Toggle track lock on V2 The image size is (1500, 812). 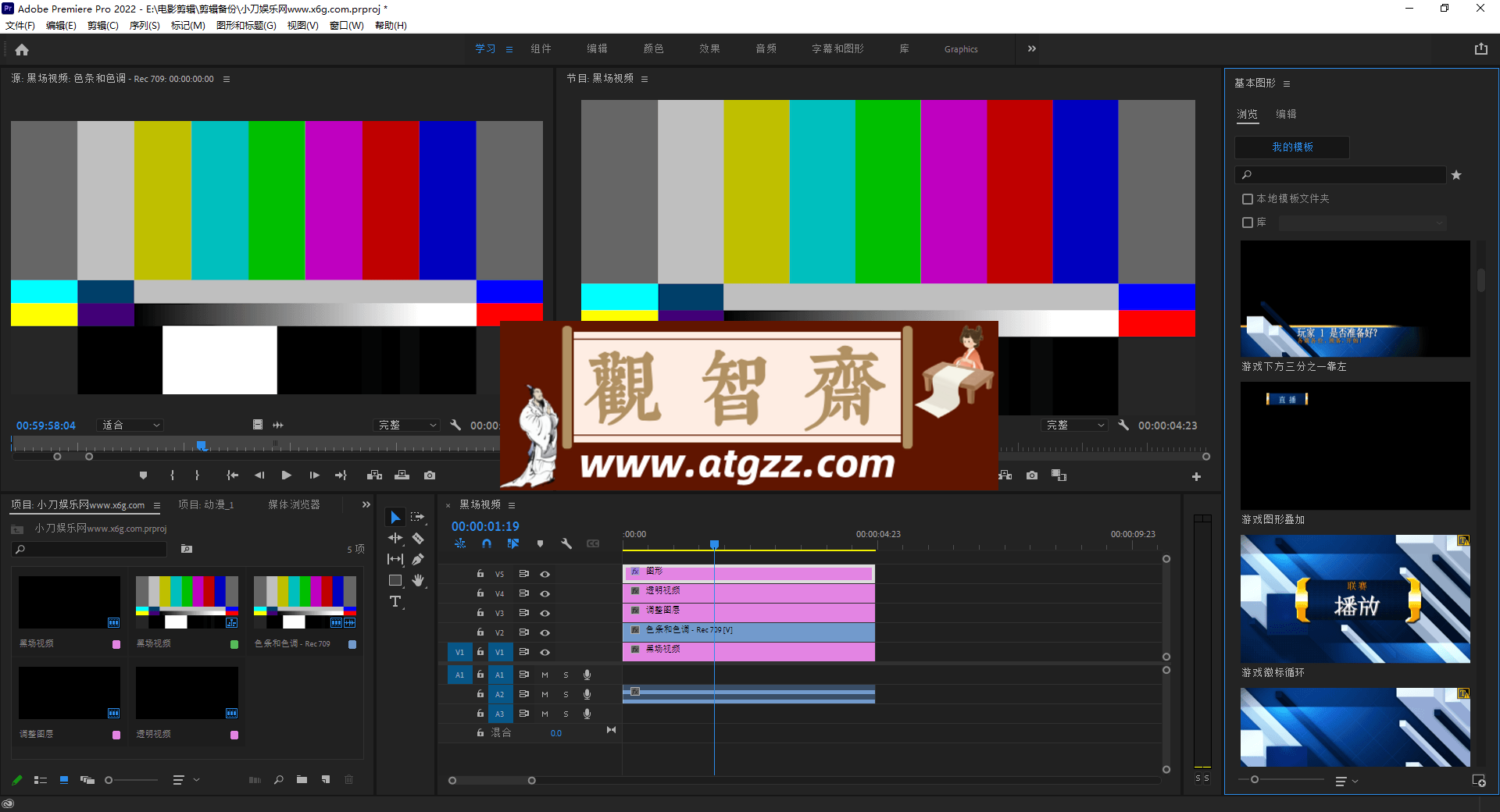[x=480, y=632]
